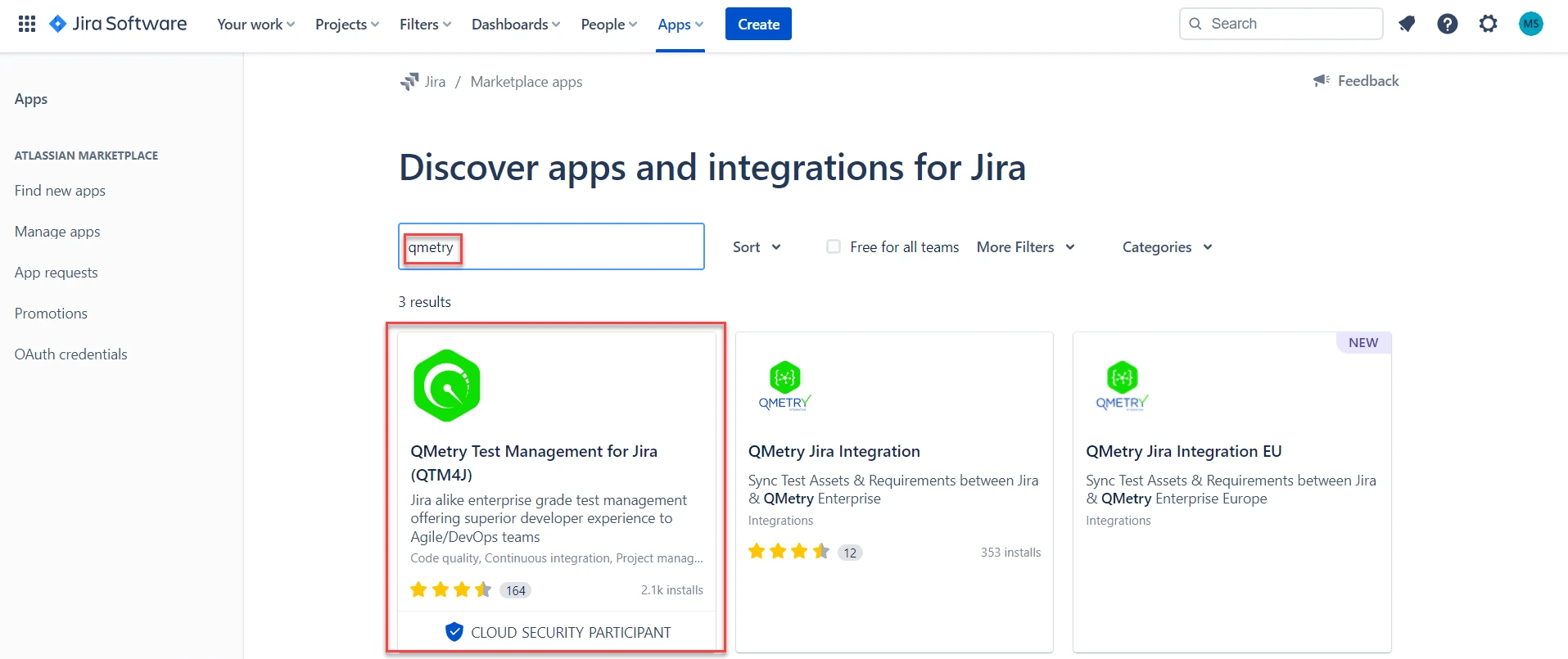Open the QMetry Jira Integration title

click(x=834, y=451)
